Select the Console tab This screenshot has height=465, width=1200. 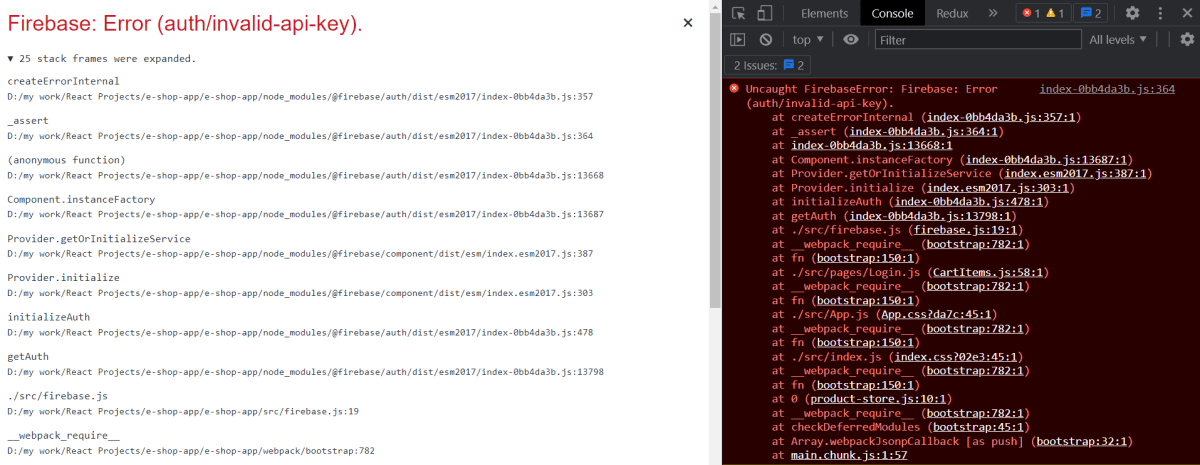(x=892, y=13)
